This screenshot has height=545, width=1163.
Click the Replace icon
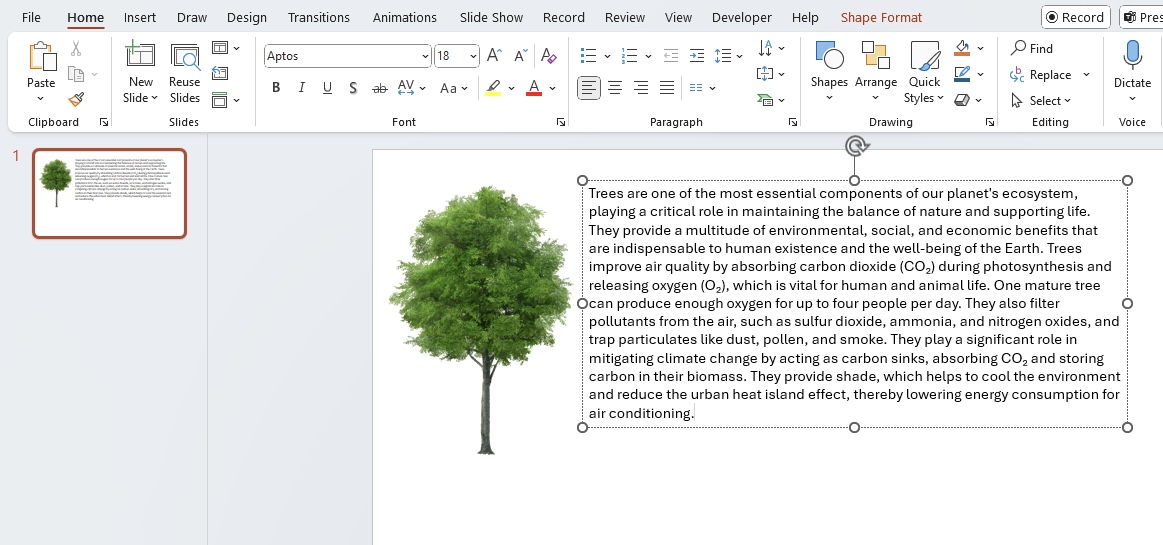(1018, 74)
